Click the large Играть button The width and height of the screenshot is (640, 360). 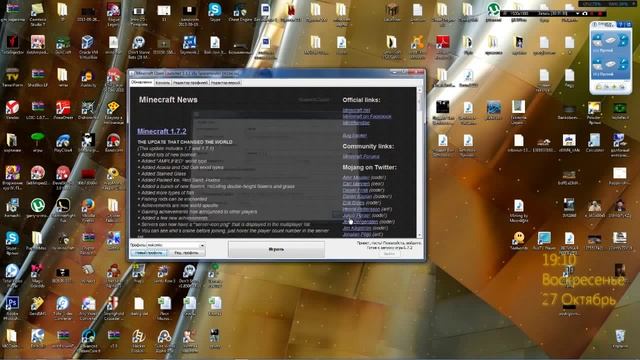[276, 249]
